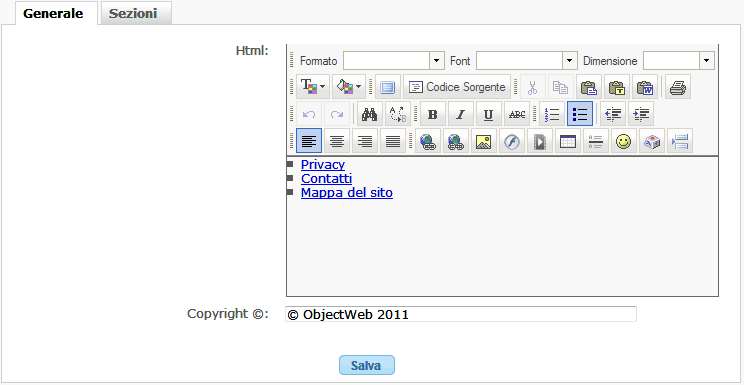Click the link icon beside the Image icon

(x=456, y=141)
